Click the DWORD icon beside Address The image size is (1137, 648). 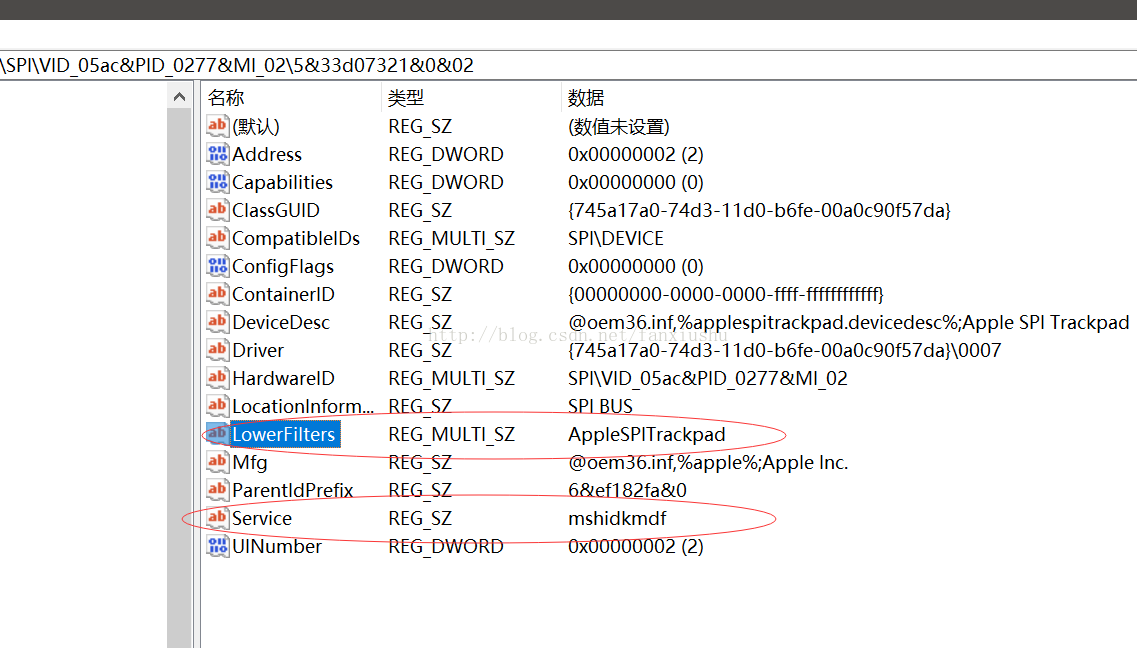pos(218,154)
